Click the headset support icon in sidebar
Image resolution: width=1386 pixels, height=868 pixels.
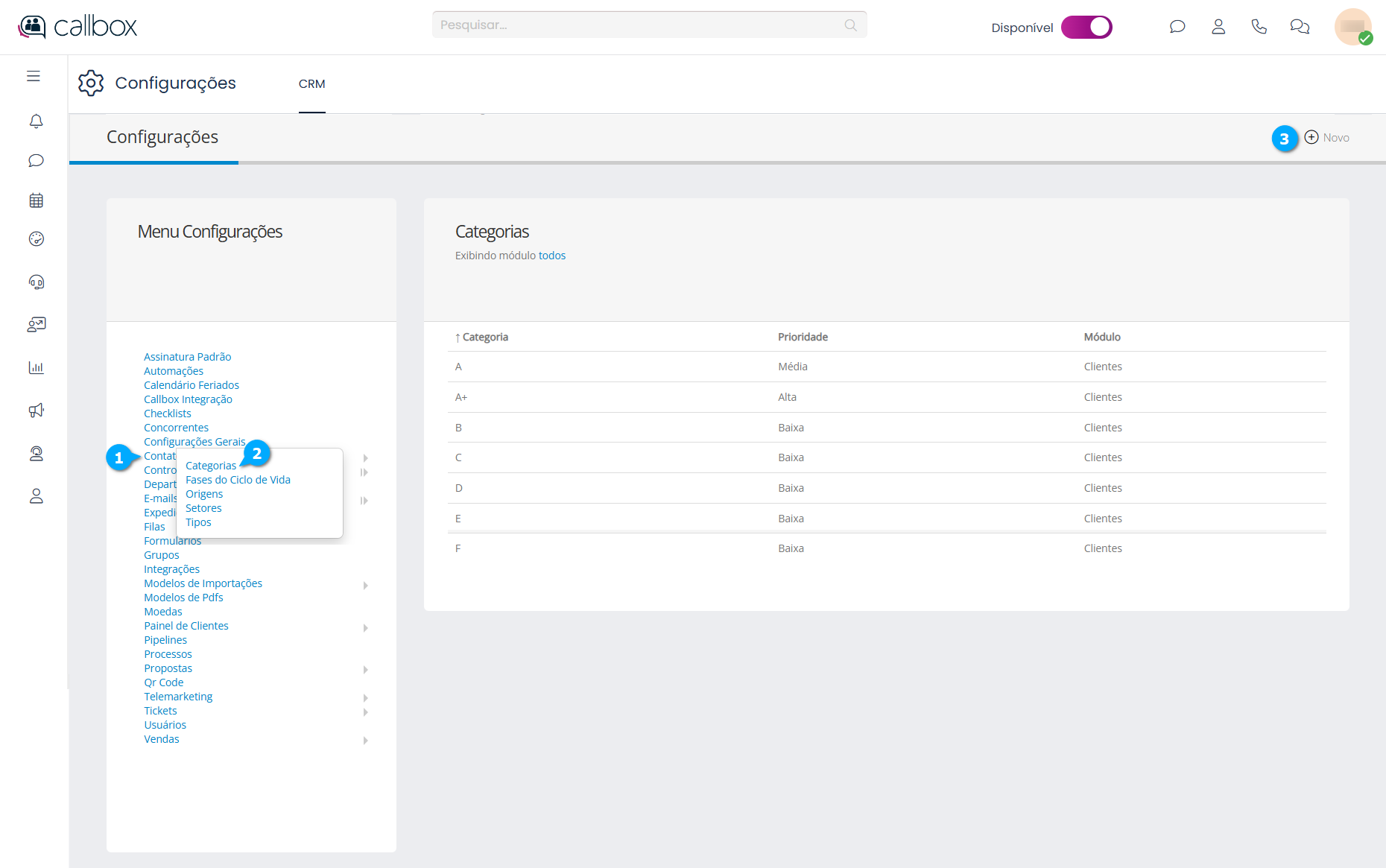click(36, 282)
